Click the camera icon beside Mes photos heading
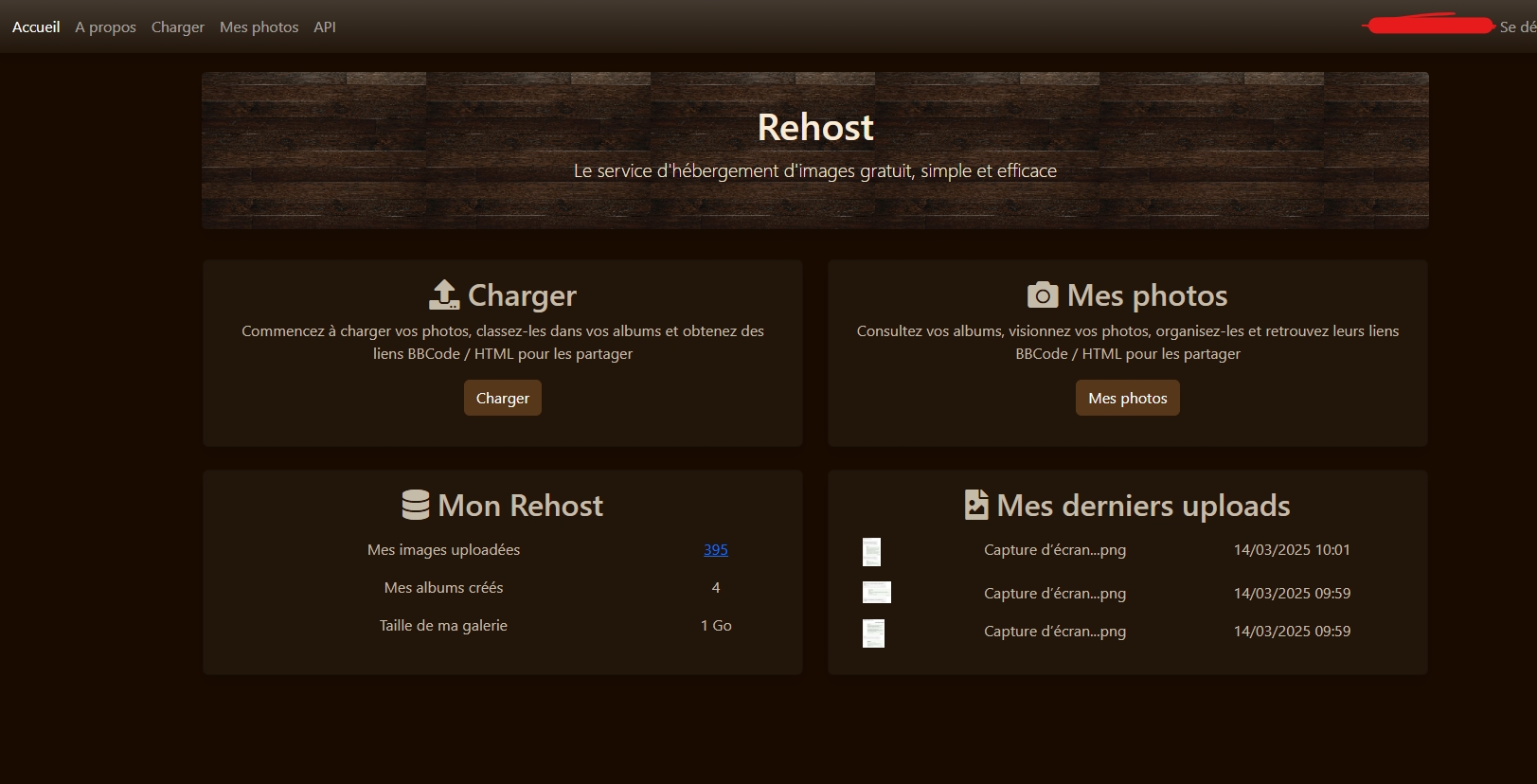The width and height of the screenshot is (1537, 784). (x=1043, y=294)
